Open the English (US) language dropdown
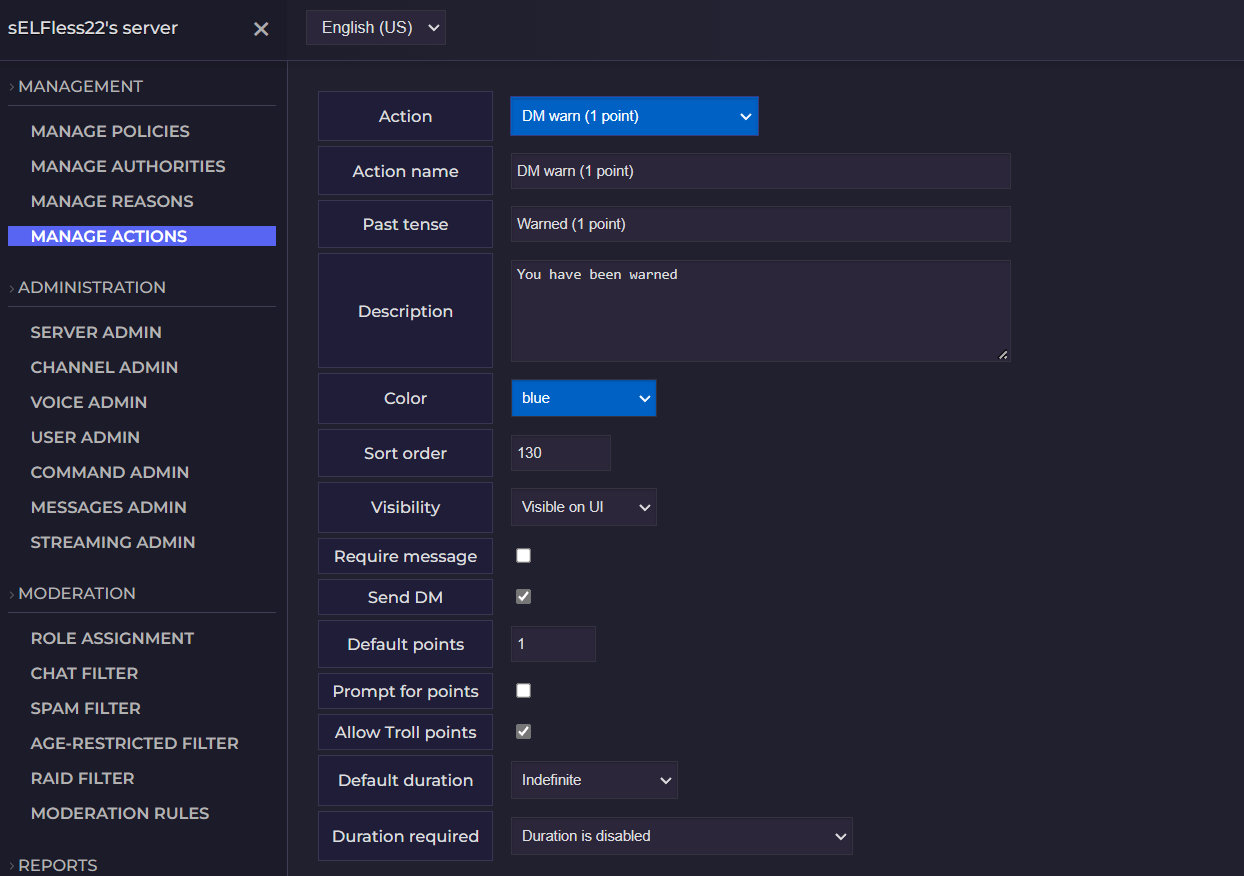Viewport: 1244px width, 876px height. (376, 28)
